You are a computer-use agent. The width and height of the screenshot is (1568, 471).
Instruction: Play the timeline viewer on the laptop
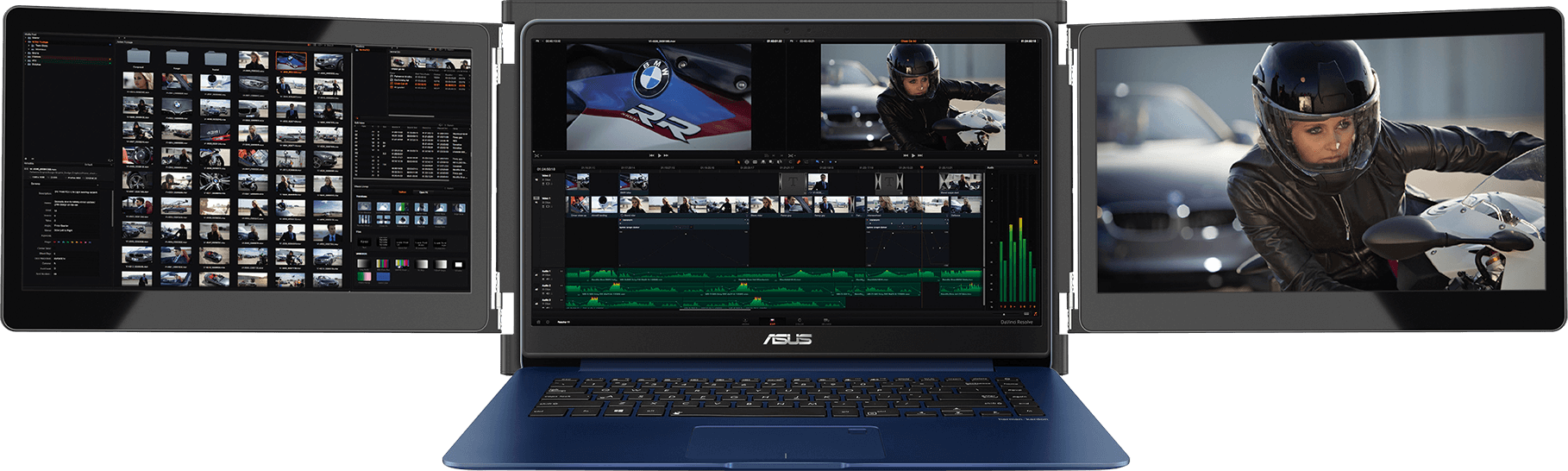coord(913,155)
